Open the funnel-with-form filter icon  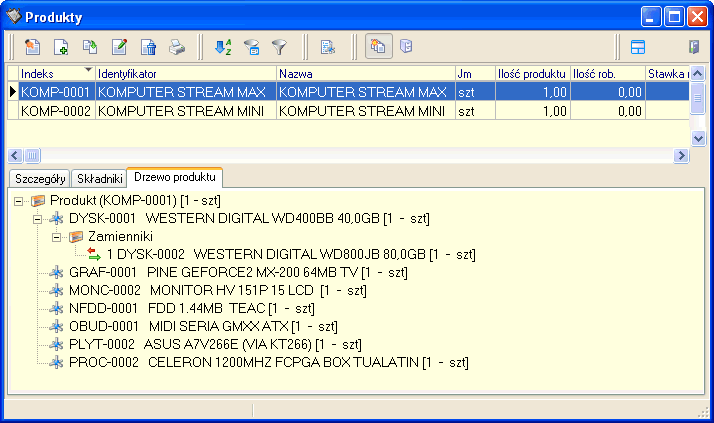pyautogui.click(x=252, y=46)
